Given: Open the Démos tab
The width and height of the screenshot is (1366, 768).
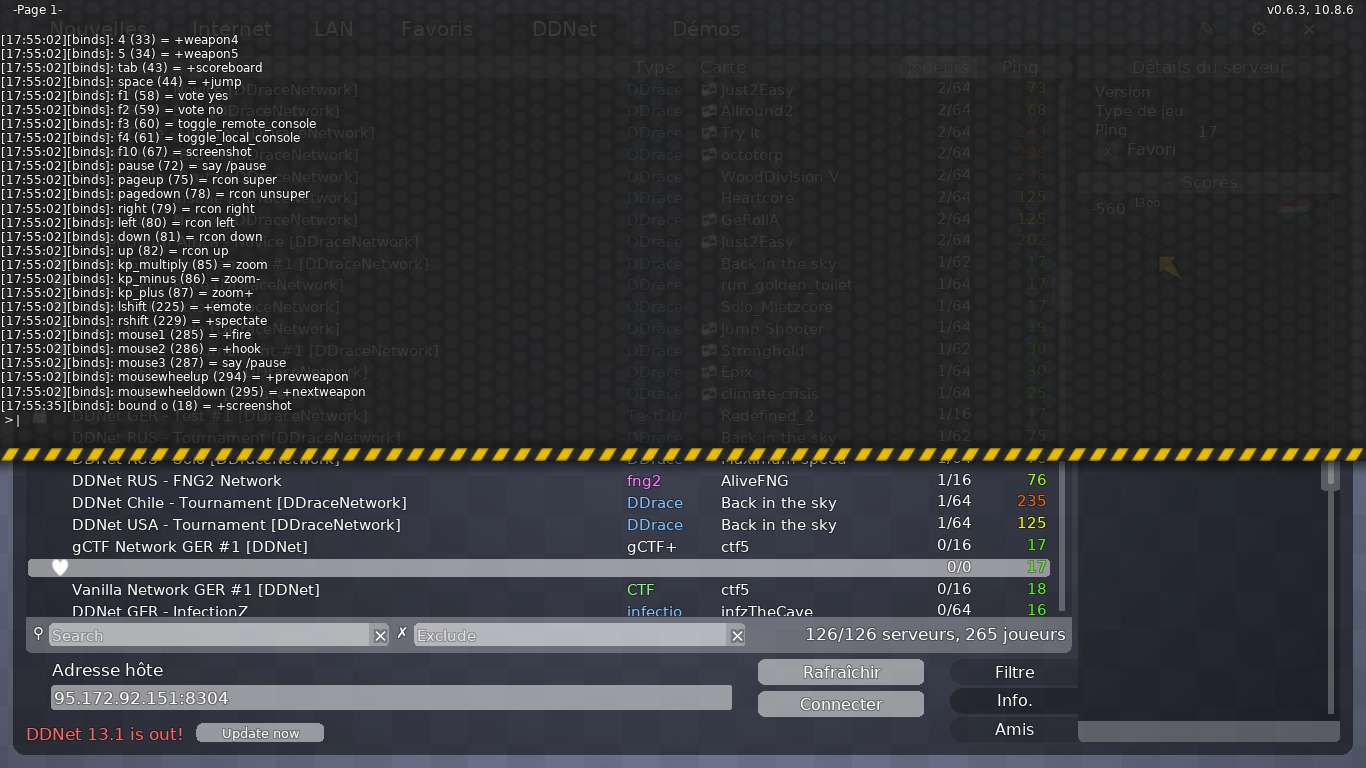Looking at the screenshot, I should pyautogui.click(x=705, y=29).
